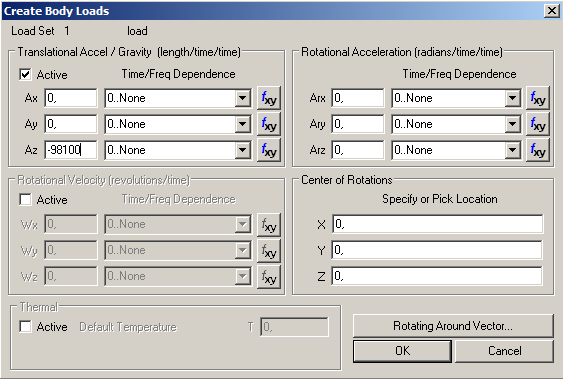Uncheck Translational Accel Active checkbox

(25, 75)
